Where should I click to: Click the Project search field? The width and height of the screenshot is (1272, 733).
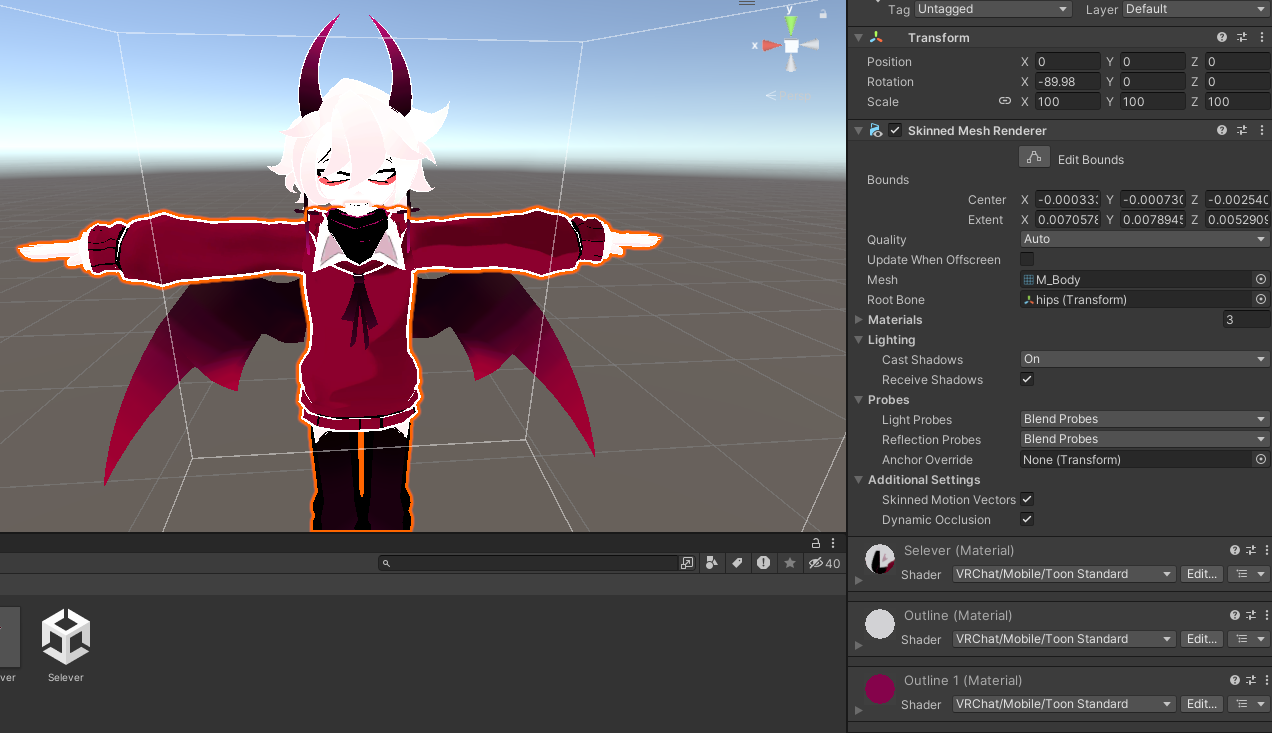click(x=528, y=563)
